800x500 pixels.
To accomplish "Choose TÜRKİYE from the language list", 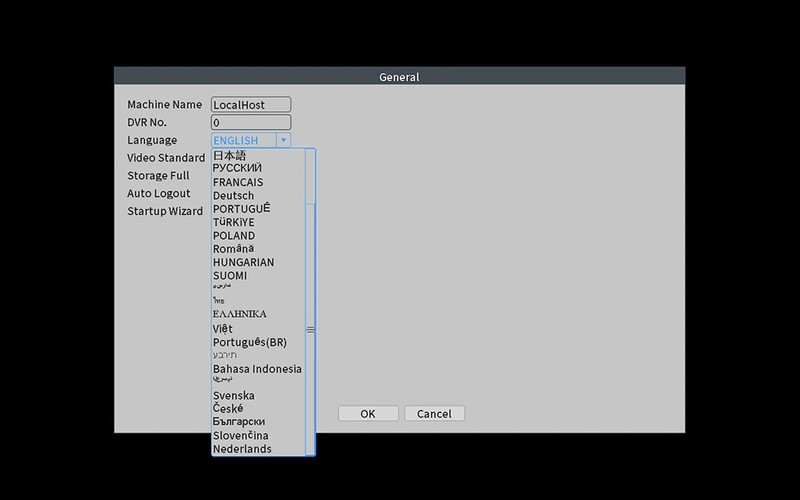I will point(233,222).
